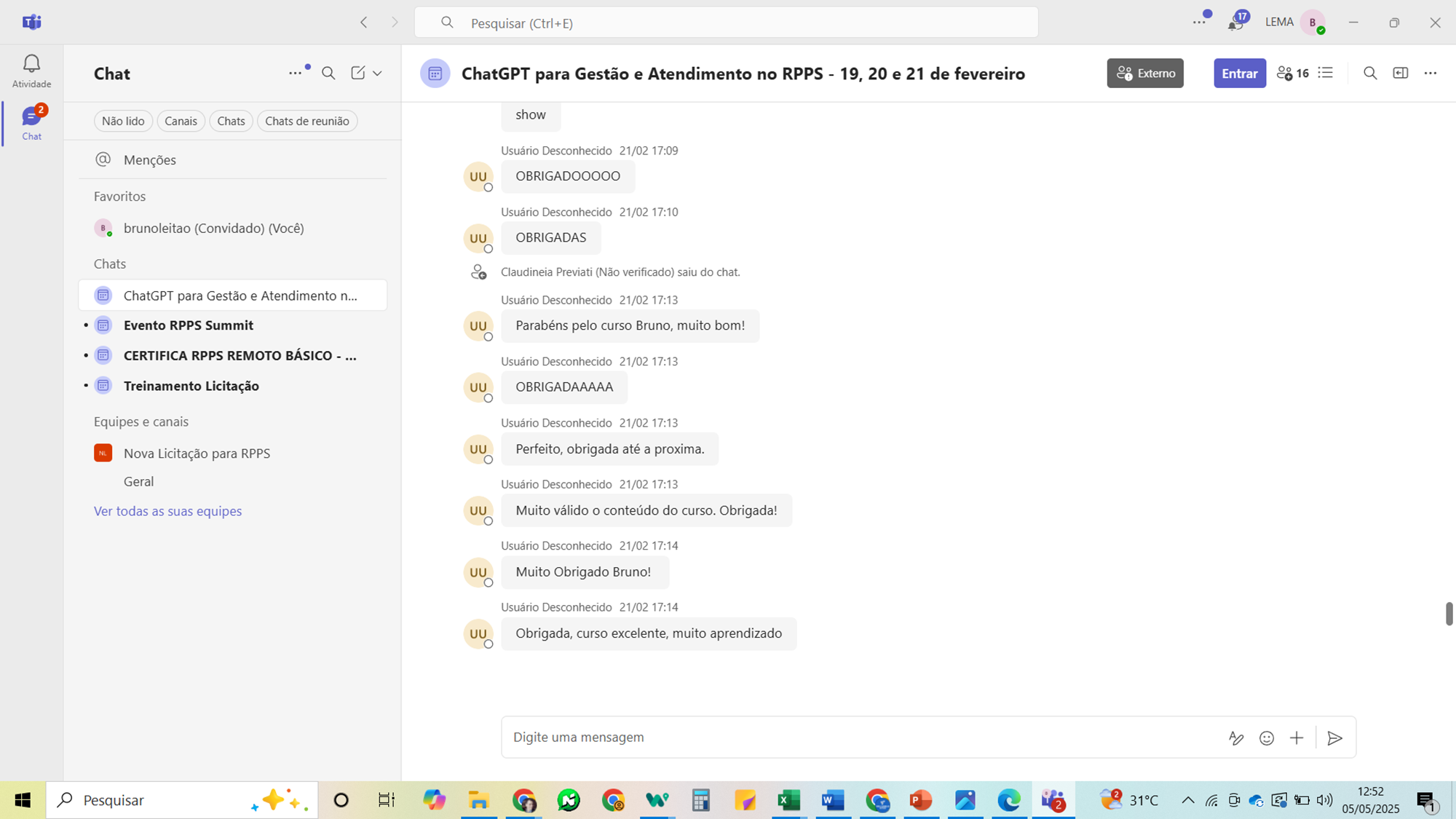Open the Geral channel
The width and height of the screenshot is (1456, 819).
point(138,481)
